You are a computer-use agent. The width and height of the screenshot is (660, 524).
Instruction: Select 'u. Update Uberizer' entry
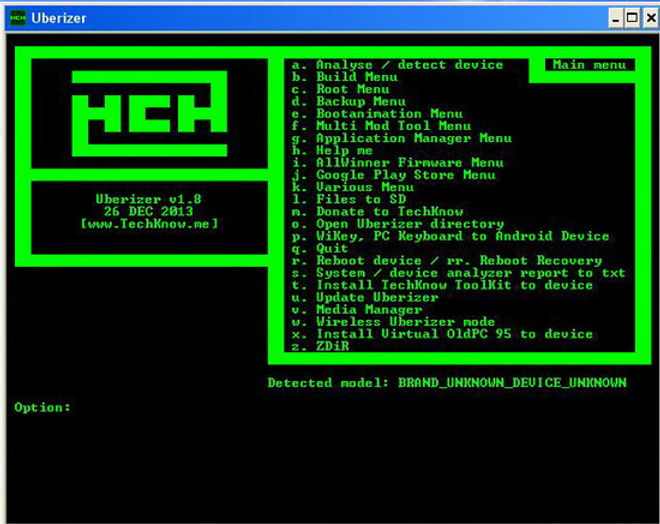coord(365,297)
